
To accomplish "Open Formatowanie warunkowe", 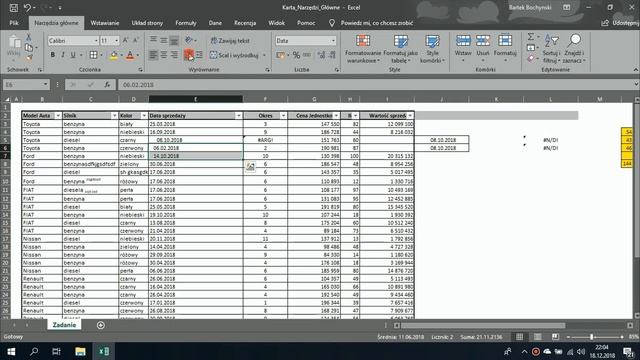I will (x=362, y=49).
